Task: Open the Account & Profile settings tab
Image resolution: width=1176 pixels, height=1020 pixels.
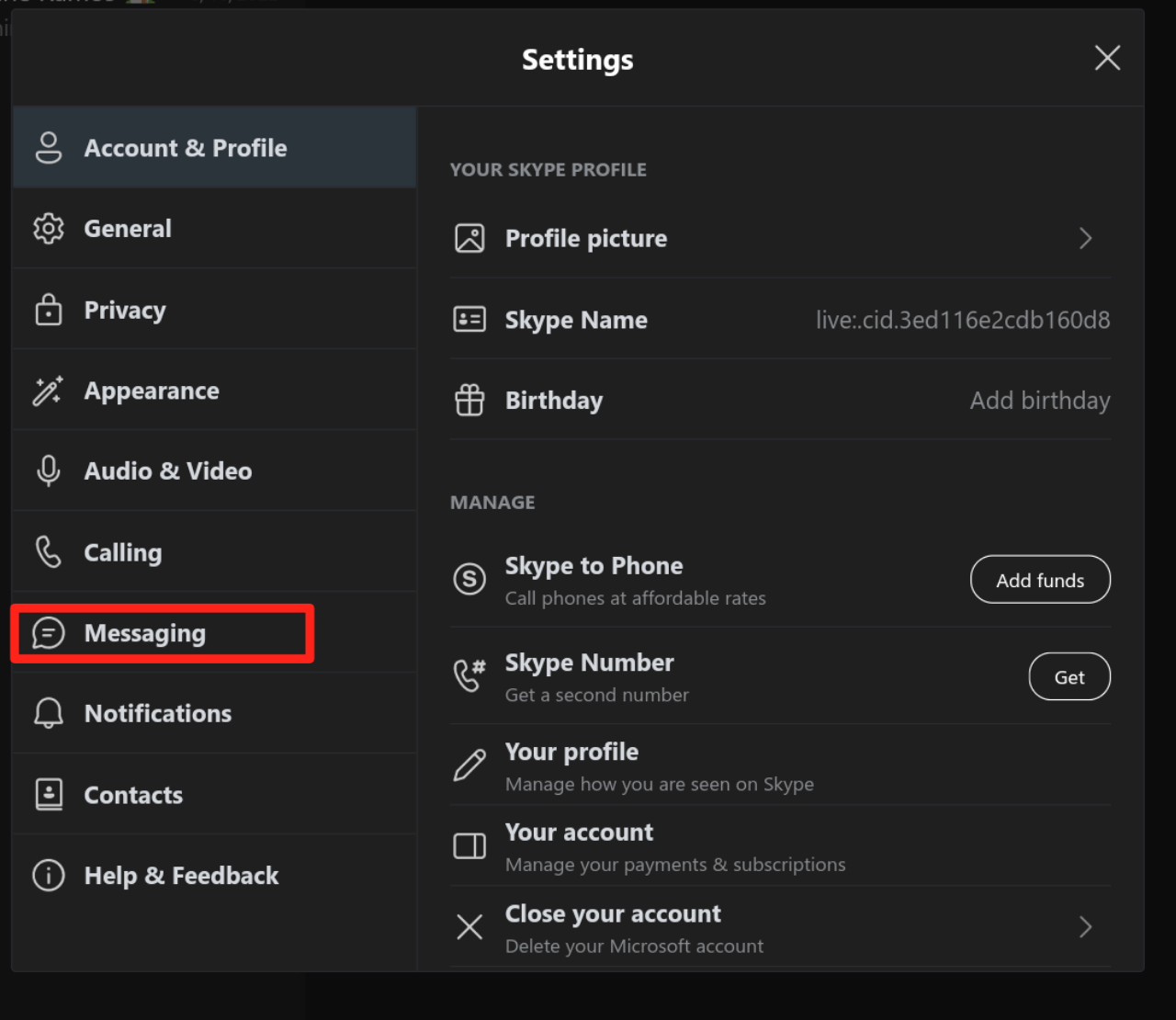Action: click(x=214, y=148)
